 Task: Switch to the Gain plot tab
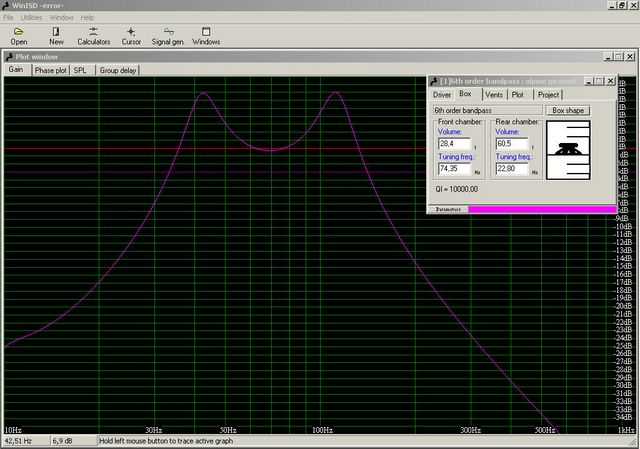(17, 69)
